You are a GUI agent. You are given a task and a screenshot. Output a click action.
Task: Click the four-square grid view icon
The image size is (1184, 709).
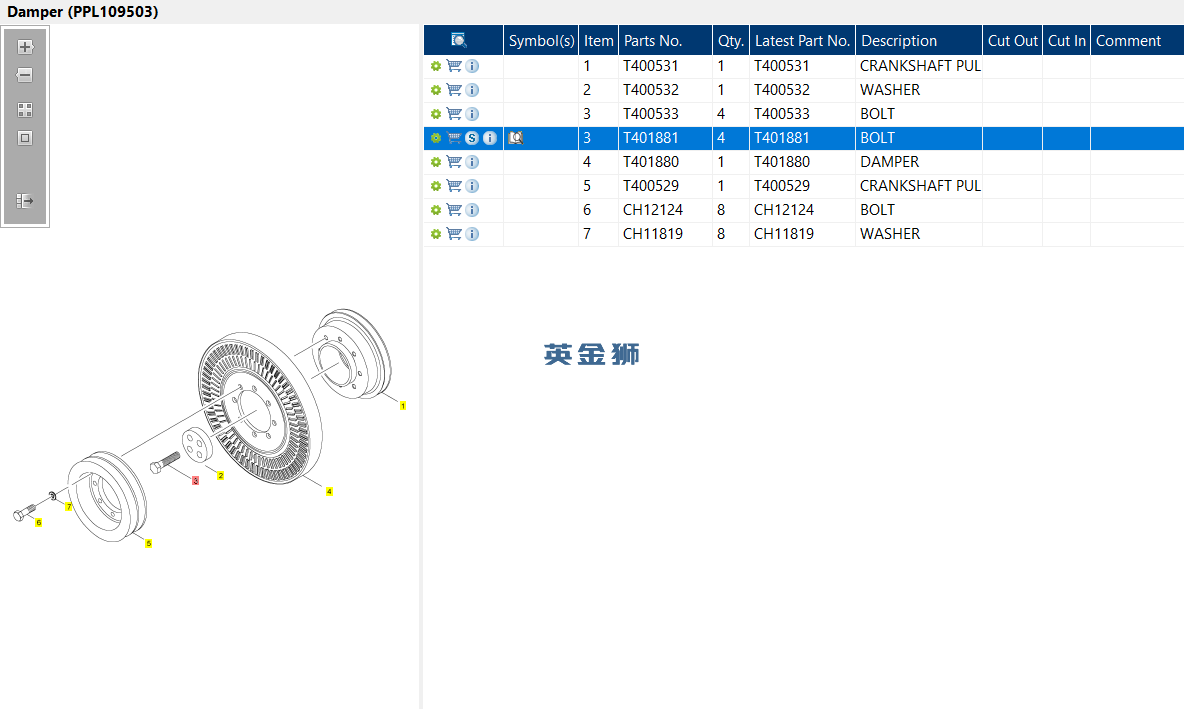pos(25,110)
